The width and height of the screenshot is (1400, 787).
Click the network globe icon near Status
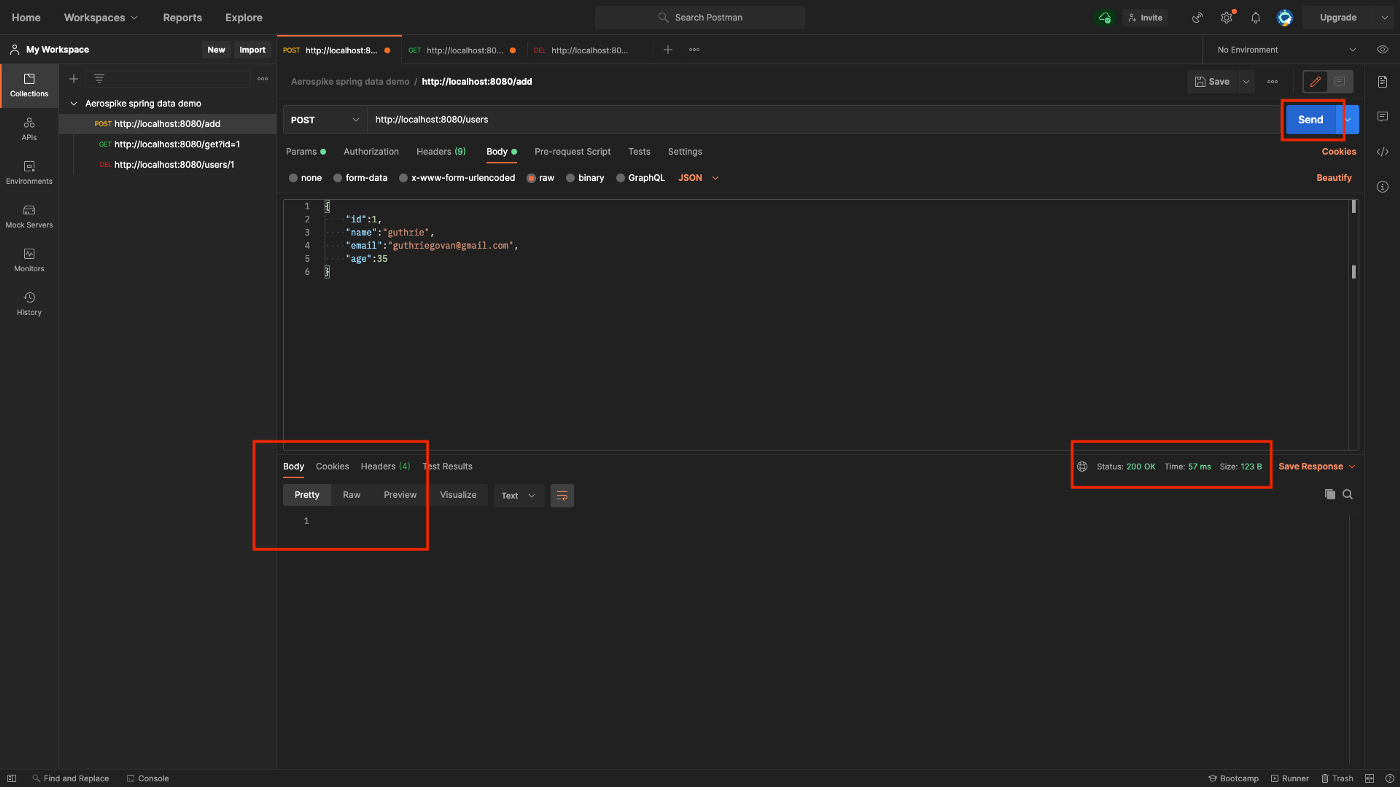pos(1082,466)
